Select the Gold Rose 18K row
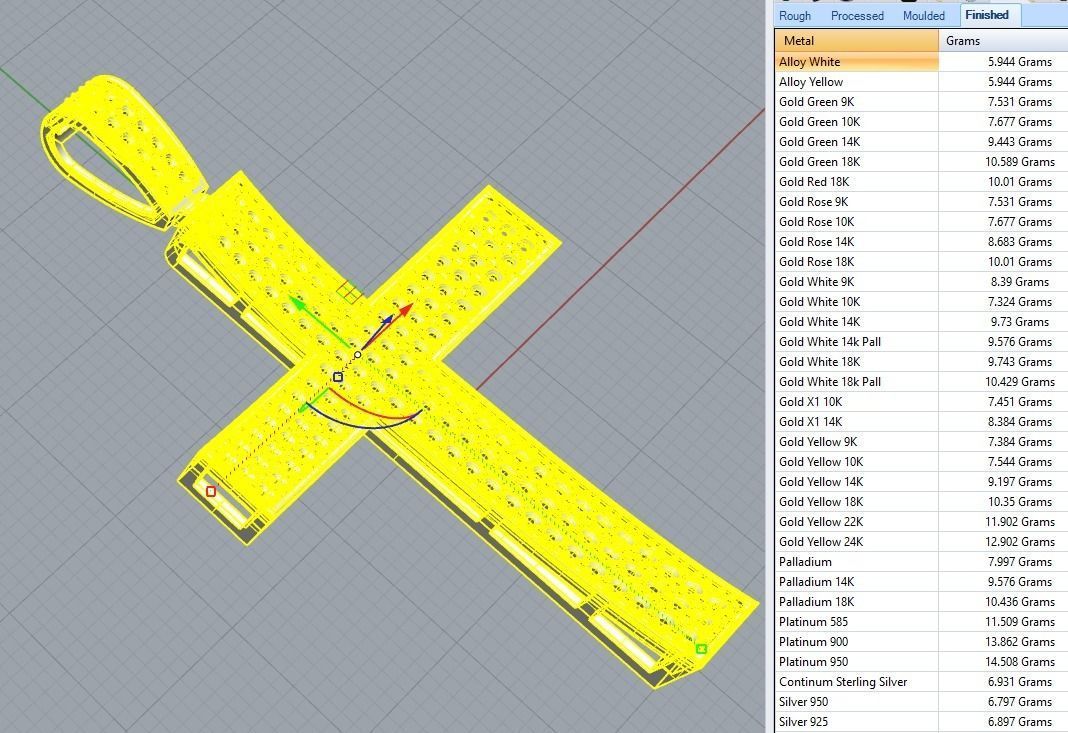 point(922,262)
